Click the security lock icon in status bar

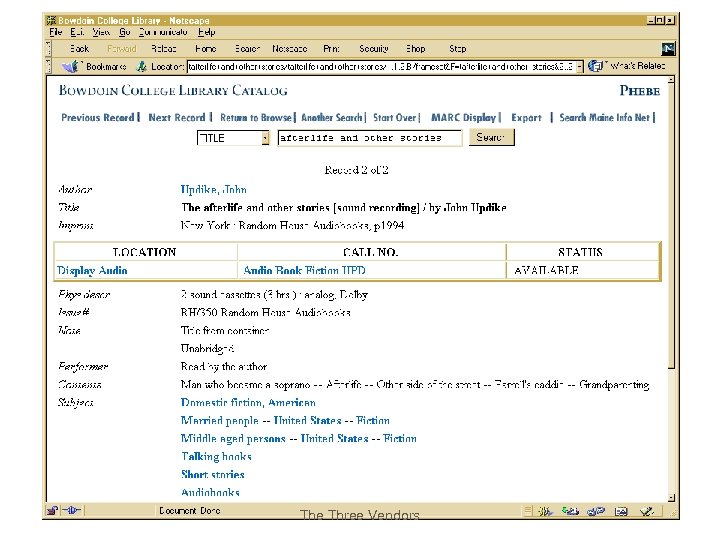(52, 510)
